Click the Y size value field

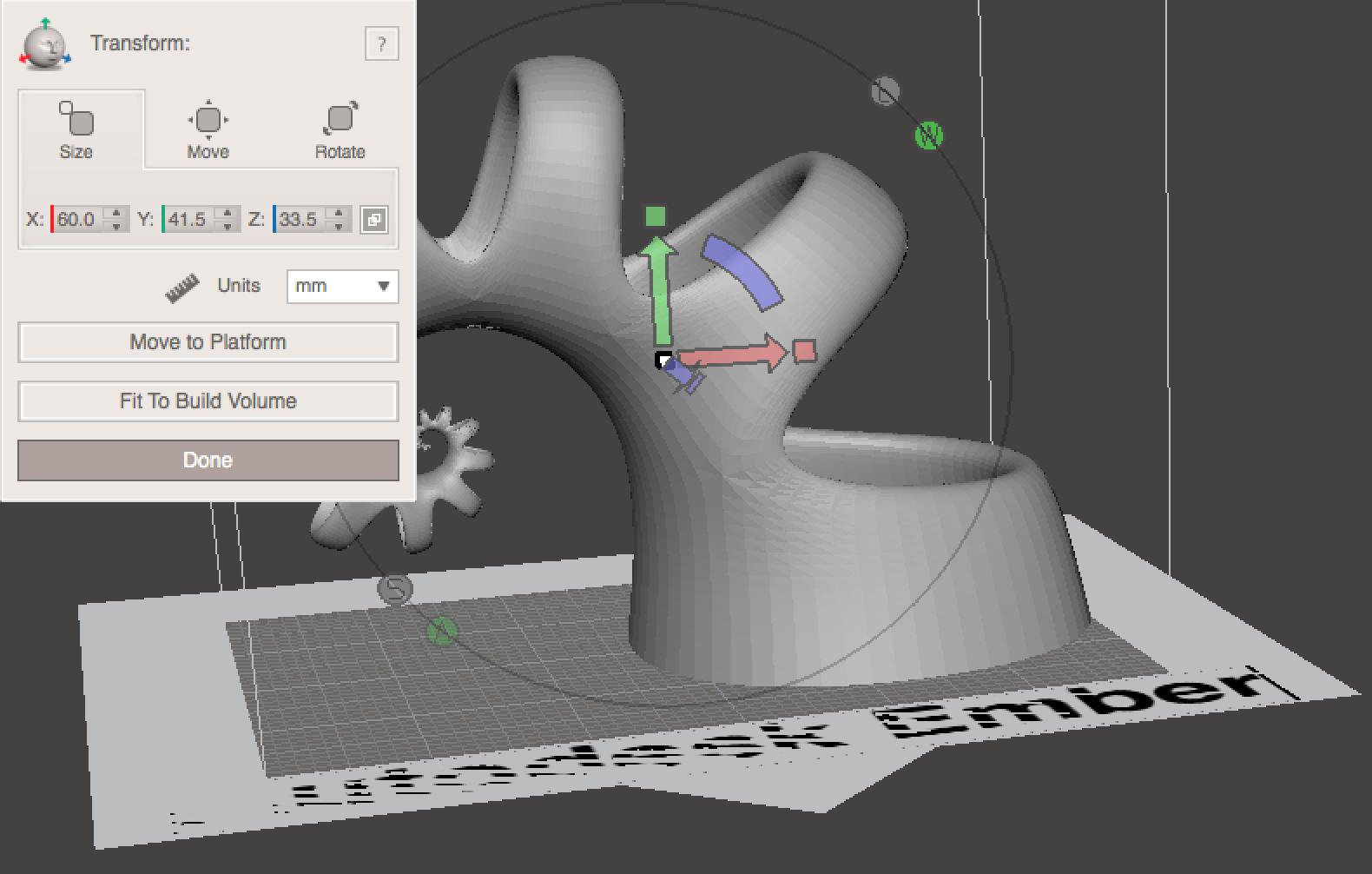(x=188, y=219)
